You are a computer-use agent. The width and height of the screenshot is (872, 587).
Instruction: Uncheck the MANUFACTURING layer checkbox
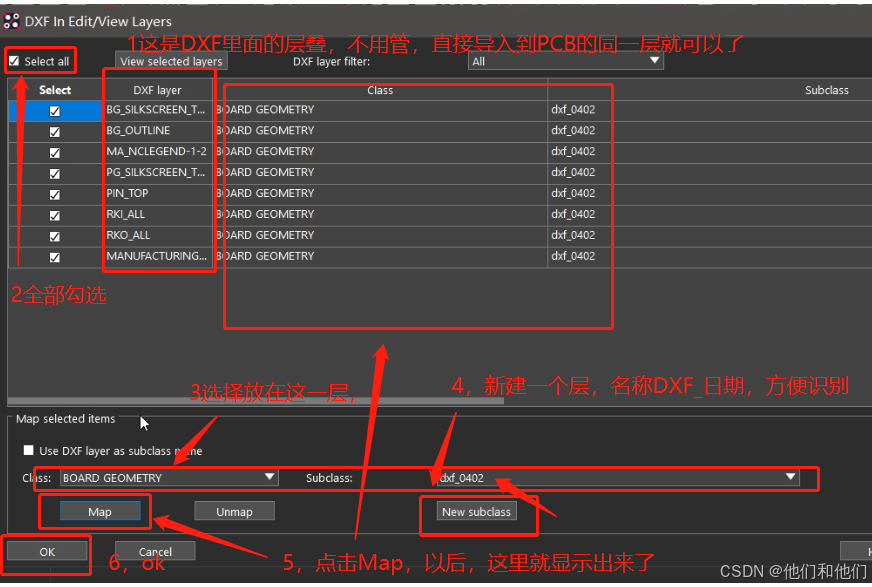[54, 256]
